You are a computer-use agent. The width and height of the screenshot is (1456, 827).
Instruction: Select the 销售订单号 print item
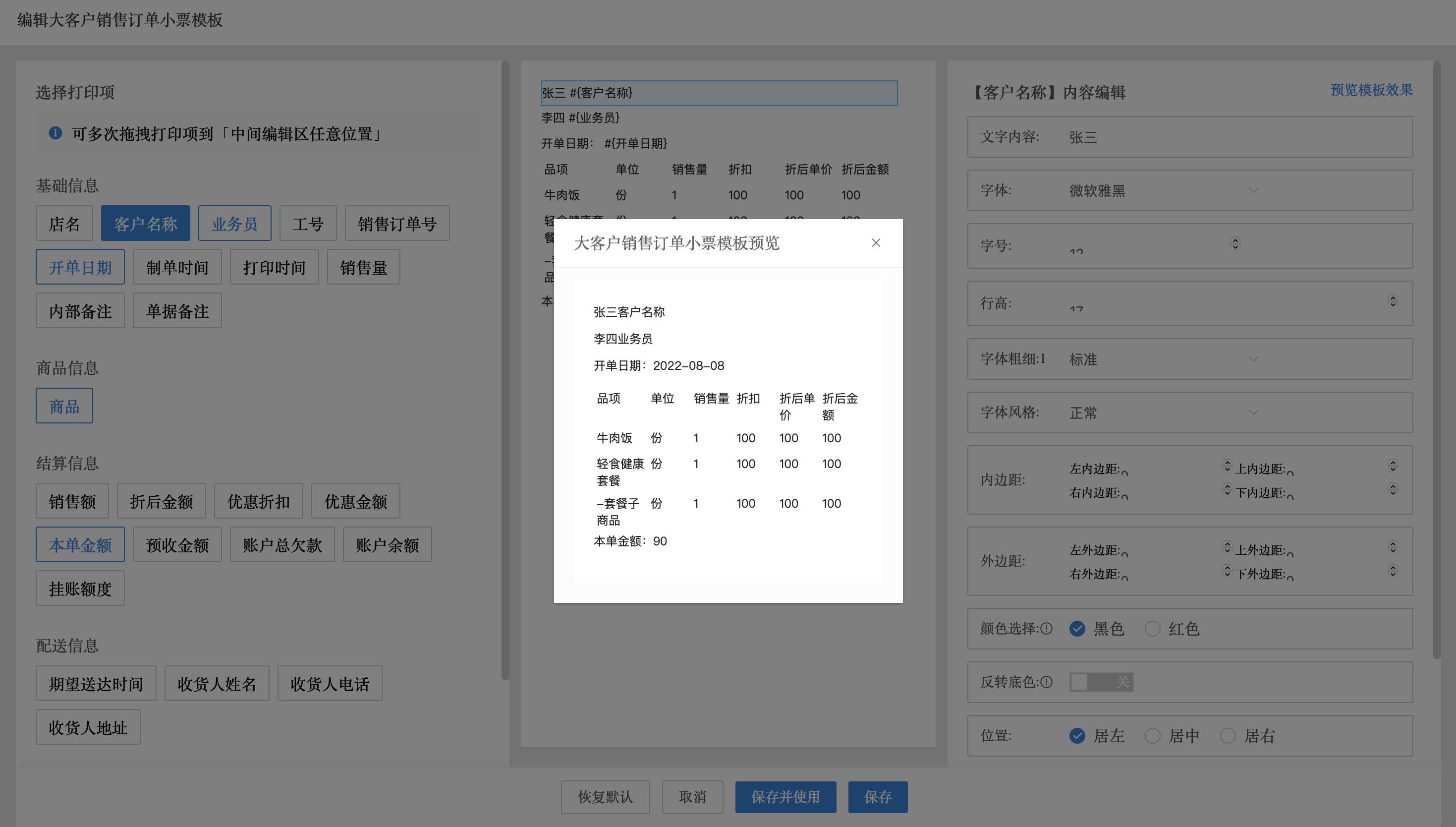(x=397, y=224)
